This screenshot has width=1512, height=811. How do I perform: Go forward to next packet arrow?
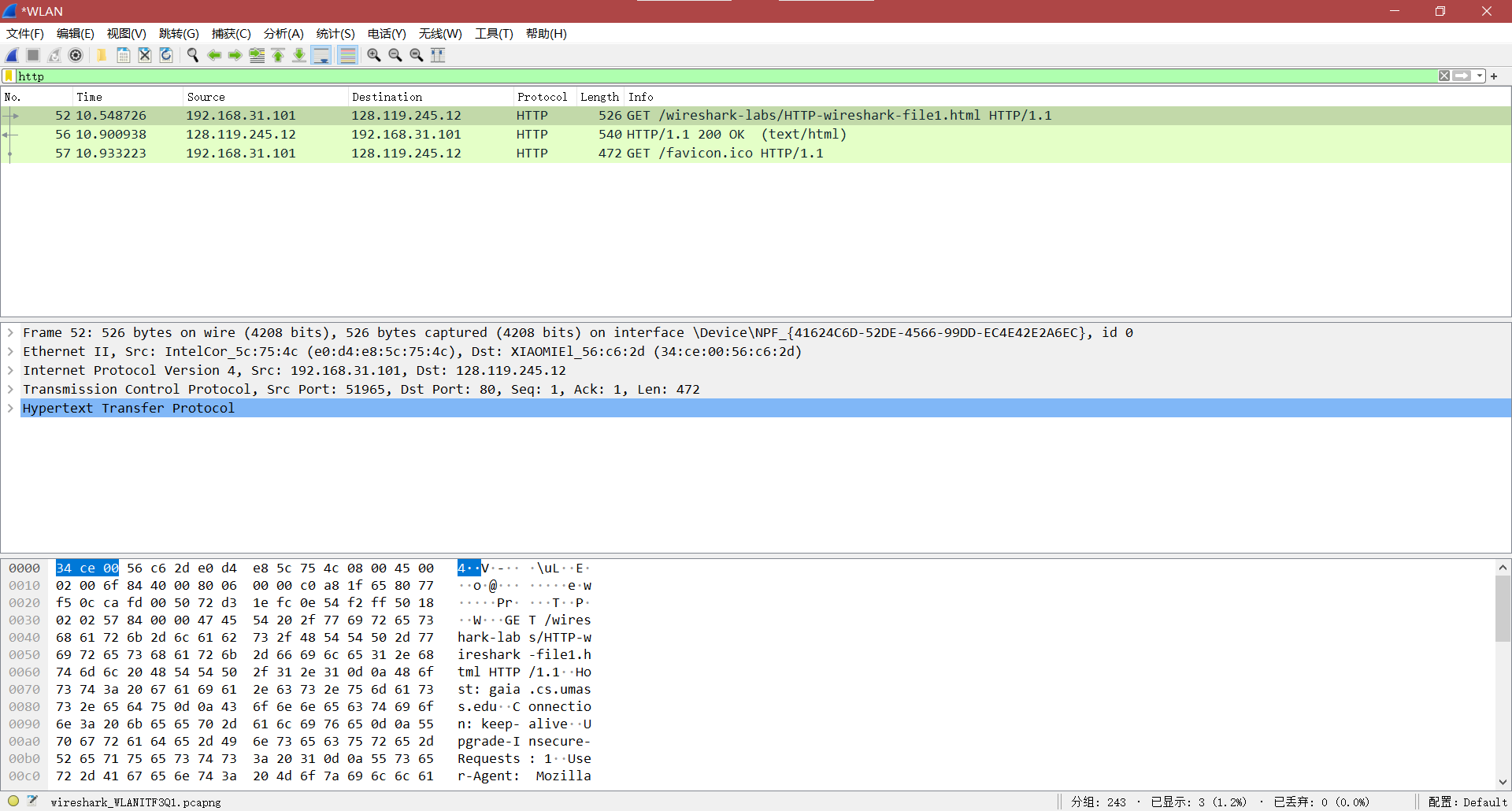coord(235,55)
